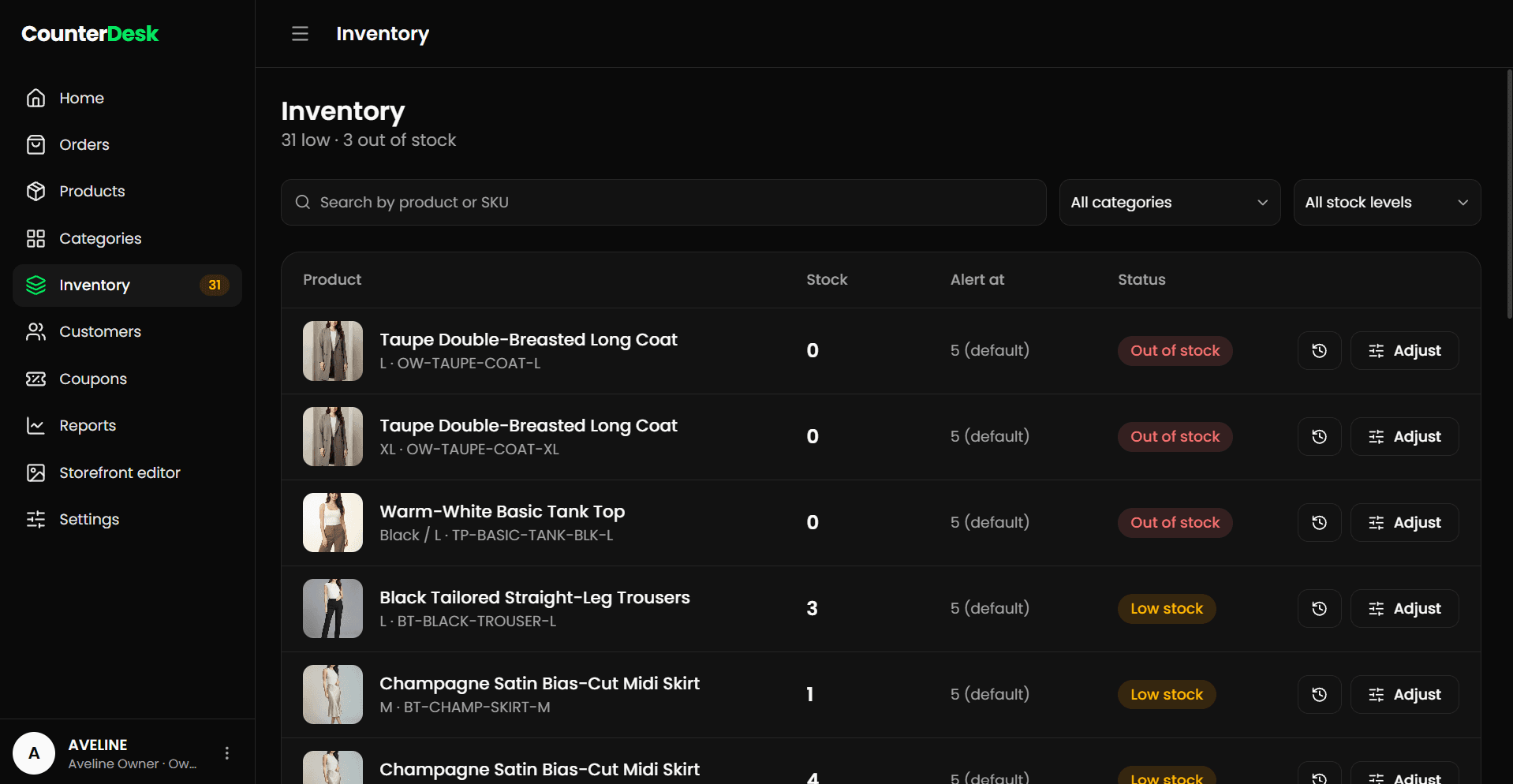Expand the All categories dropdown

(x=1169, y=203)
